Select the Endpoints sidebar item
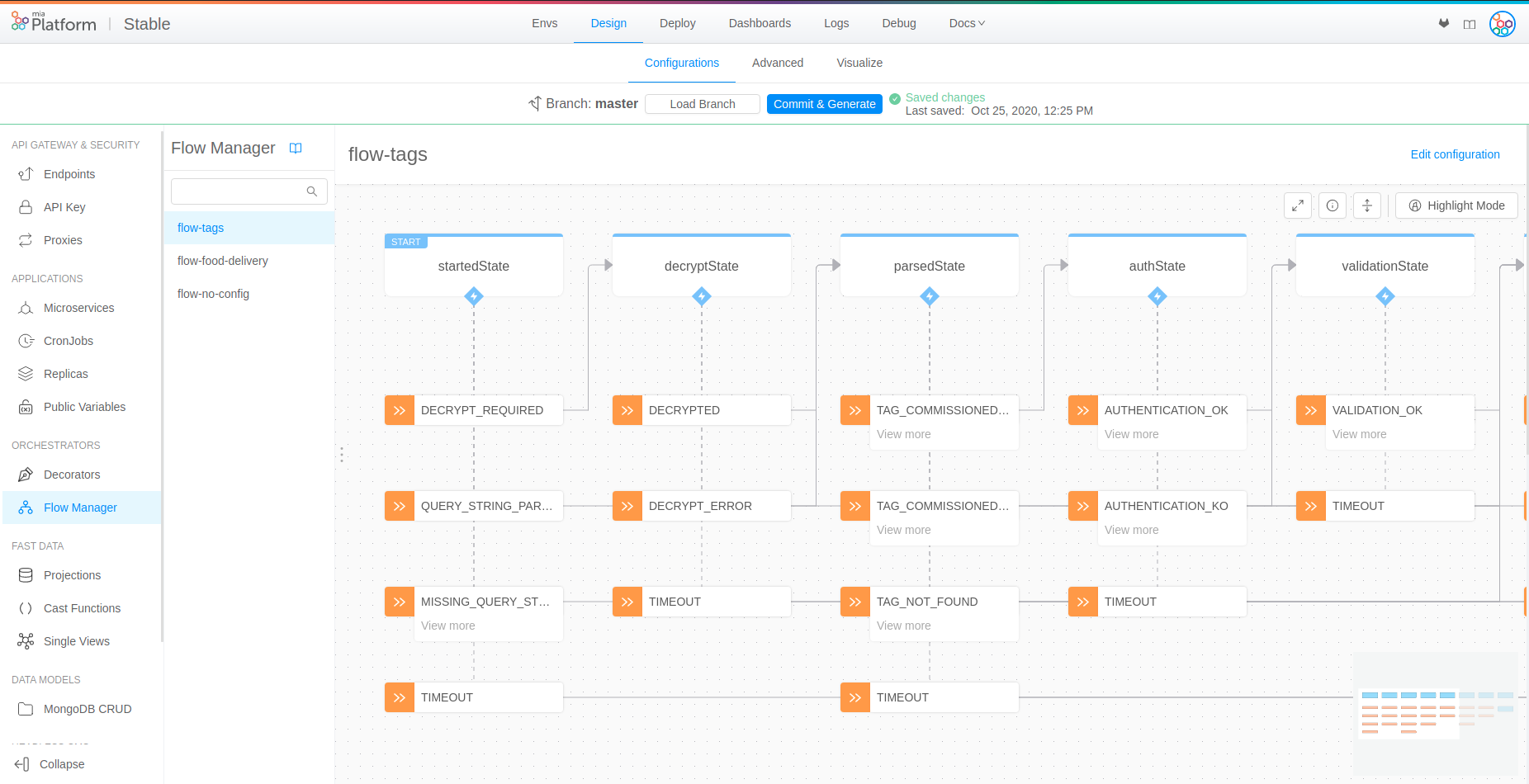The width and height of the screenshot is (1529, 784). coord(69,174)
